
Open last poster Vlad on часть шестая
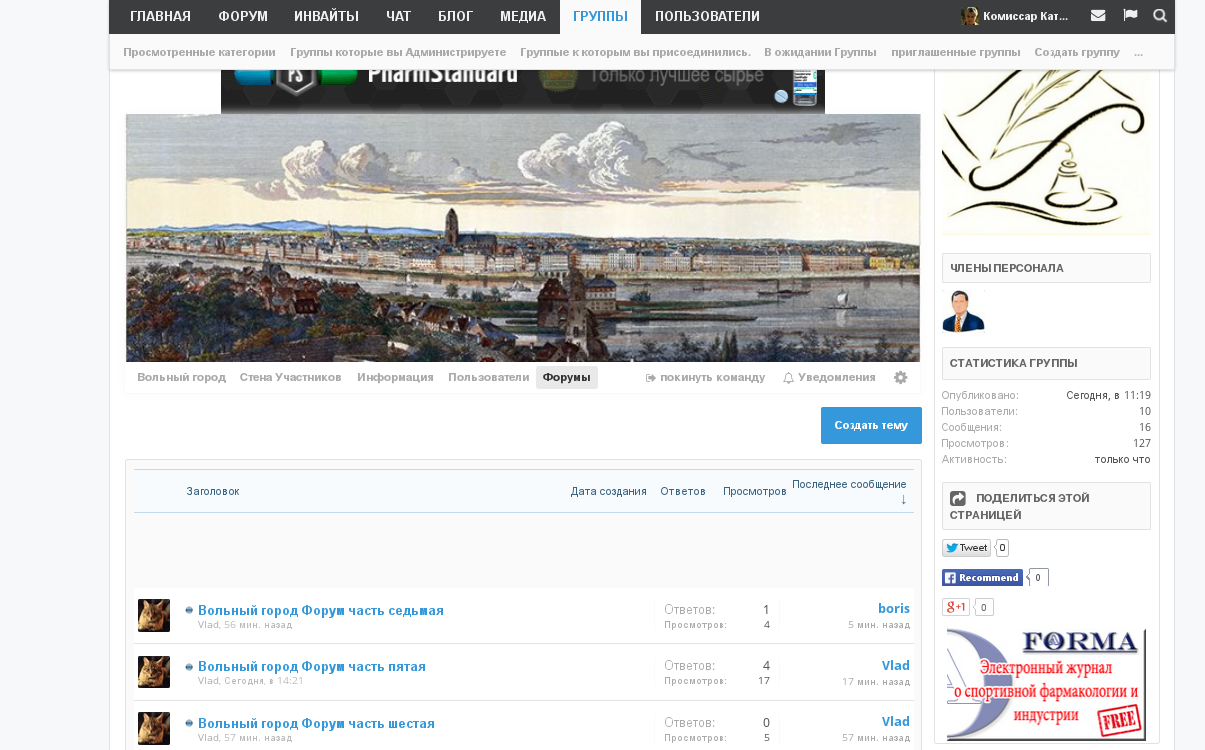[895, 721]
